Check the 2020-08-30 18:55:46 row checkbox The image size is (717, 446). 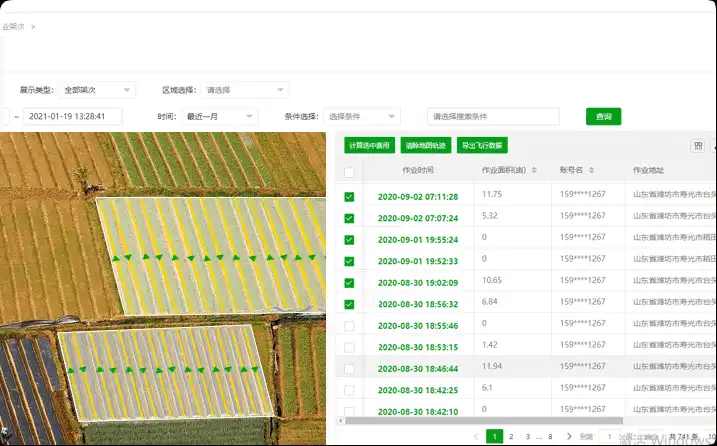pyautogui.click(x=349, y=326)
